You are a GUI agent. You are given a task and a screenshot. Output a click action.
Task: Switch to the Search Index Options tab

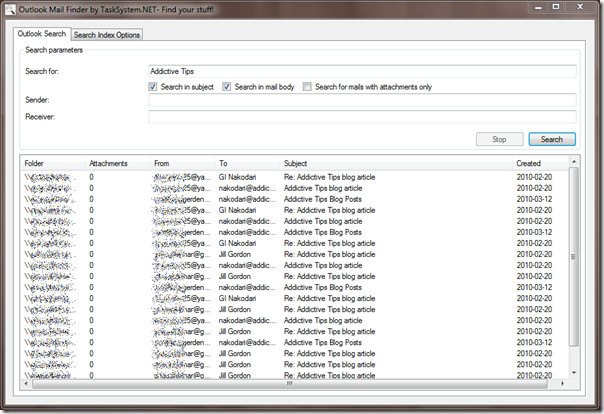(107, 35)
